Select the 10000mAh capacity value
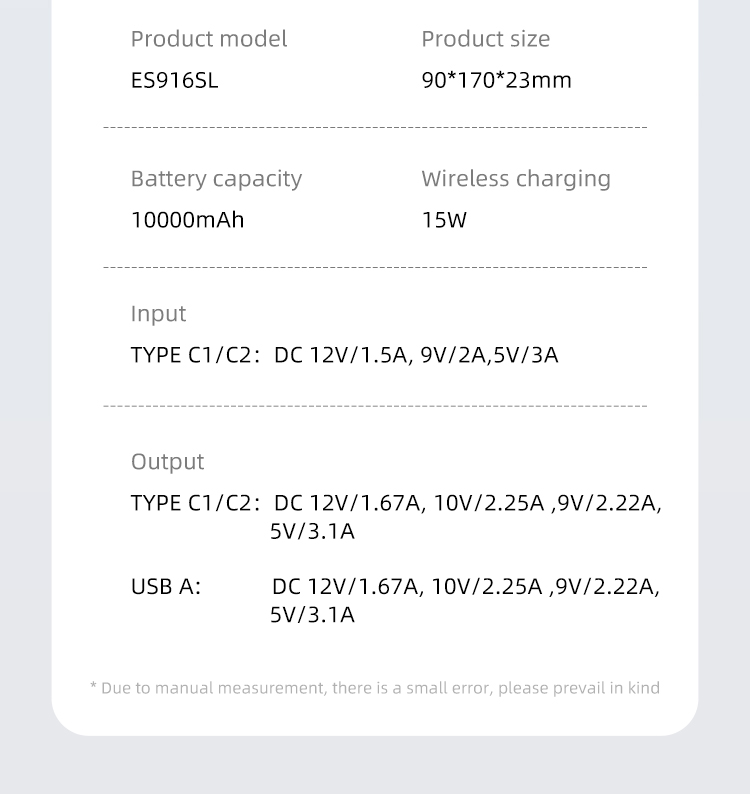The width and height of the screenshot is (750, 794). [187, 220]
